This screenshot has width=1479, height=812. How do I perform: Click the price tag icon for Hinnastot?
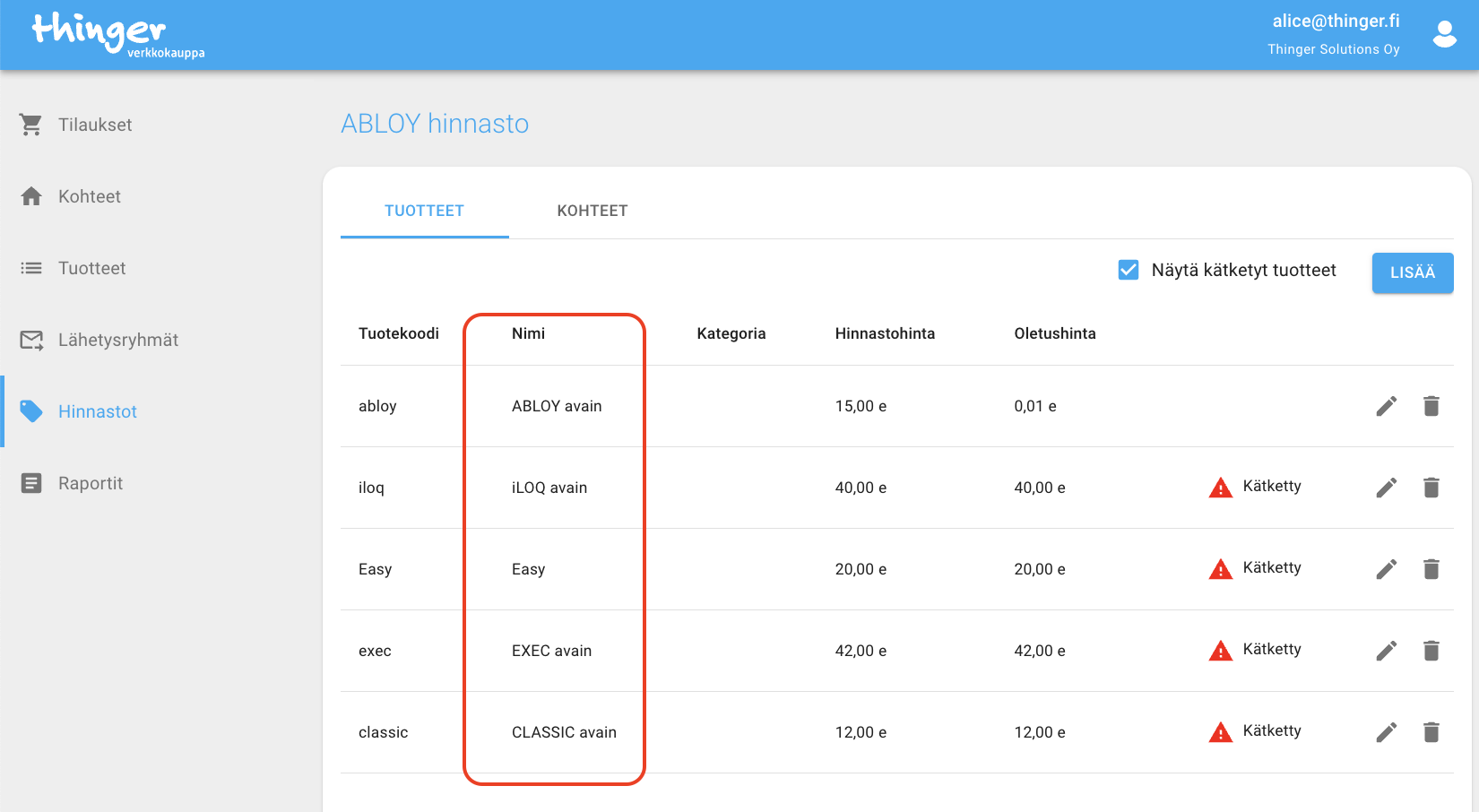(31, 411)
